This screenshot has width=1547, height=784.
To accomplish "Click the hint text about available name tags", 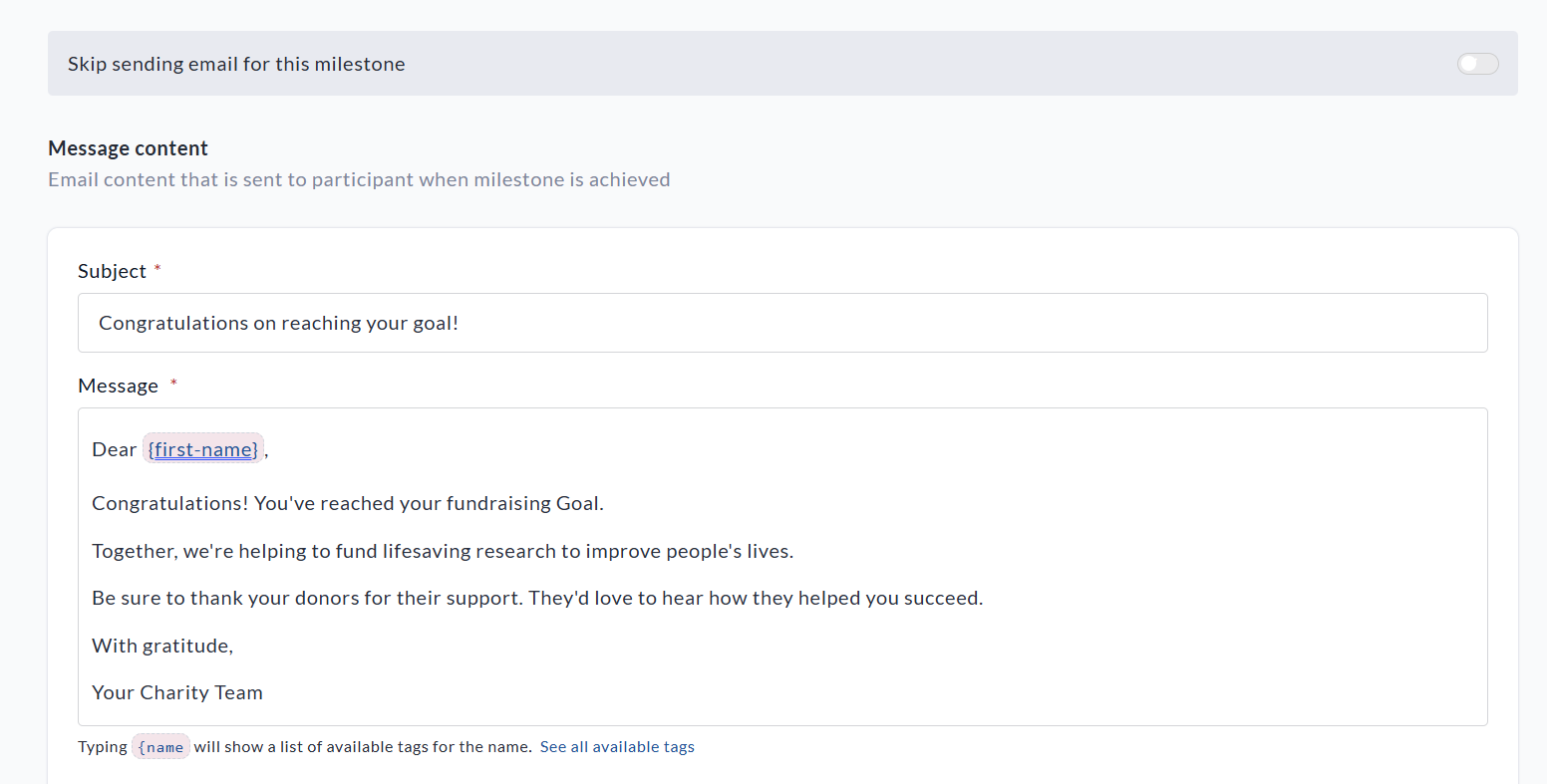I will tap(363, 747).
